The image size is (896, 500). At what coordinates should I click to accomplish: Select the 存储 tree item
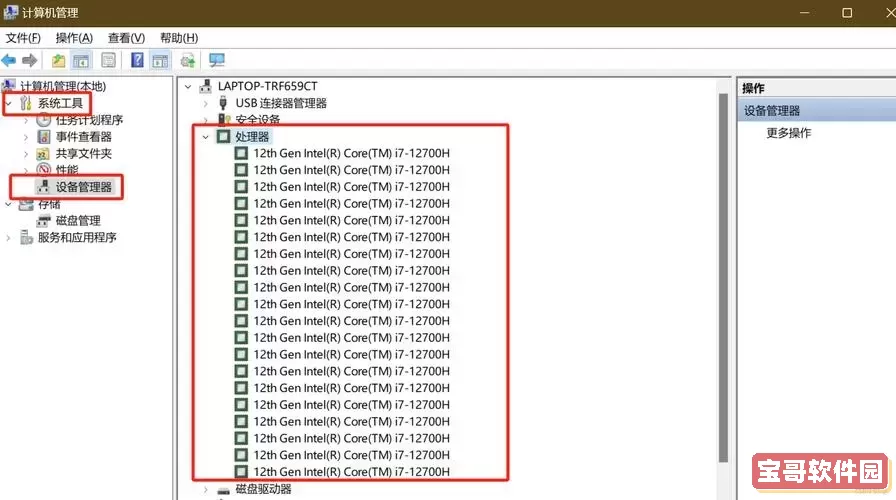coord(49,204)
